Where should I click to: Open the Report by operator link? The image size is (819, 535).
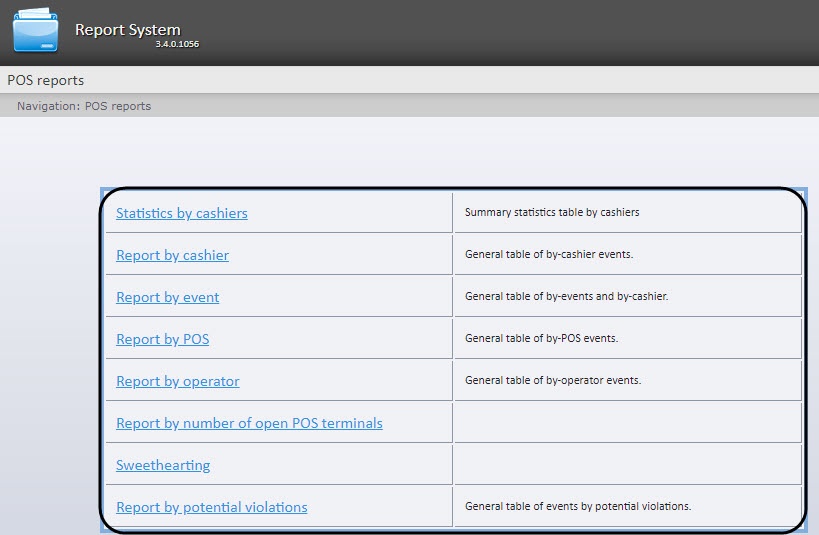177,381
